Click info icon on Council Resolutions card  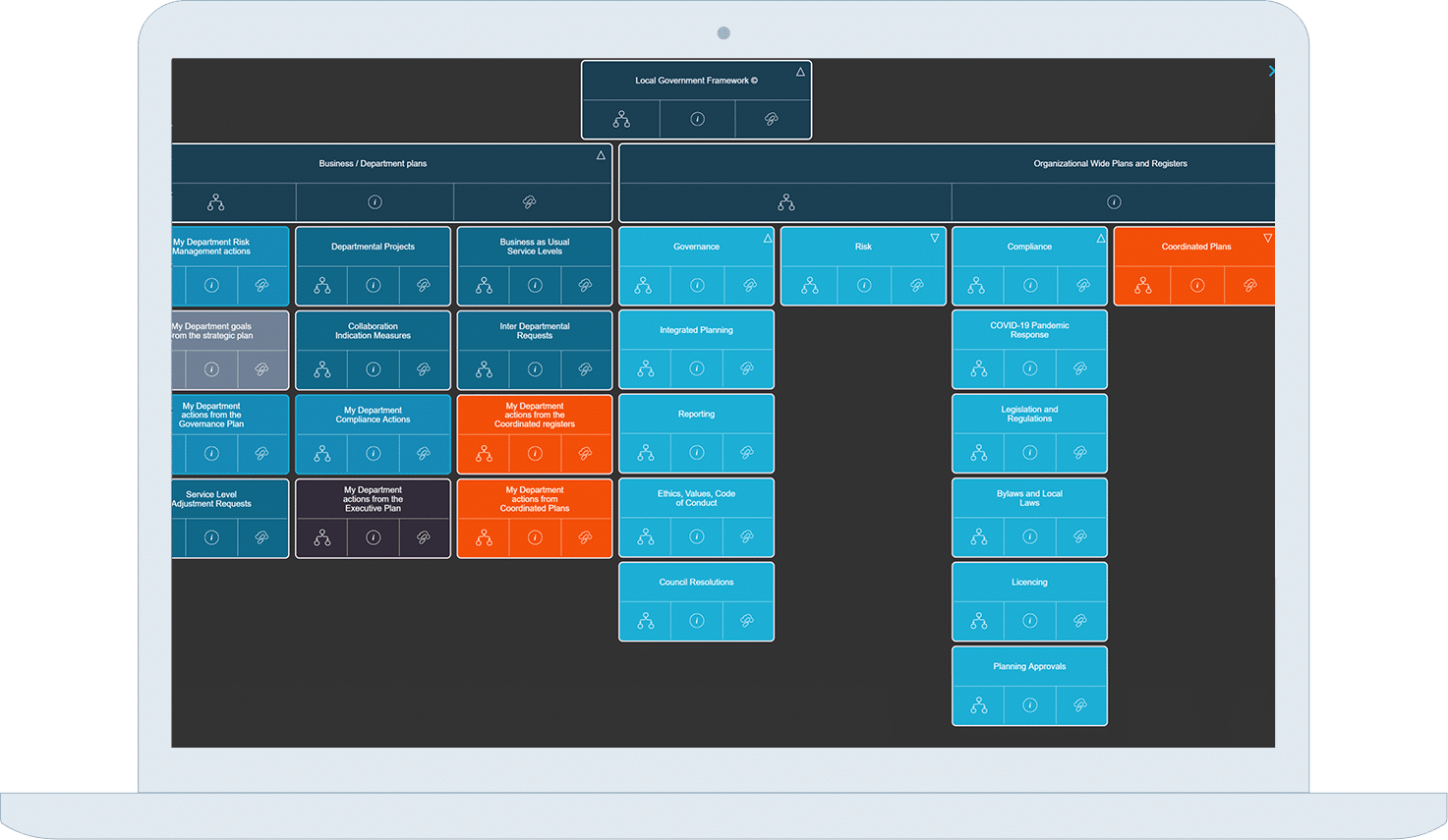pyautogui.click(x=696, y=621)
